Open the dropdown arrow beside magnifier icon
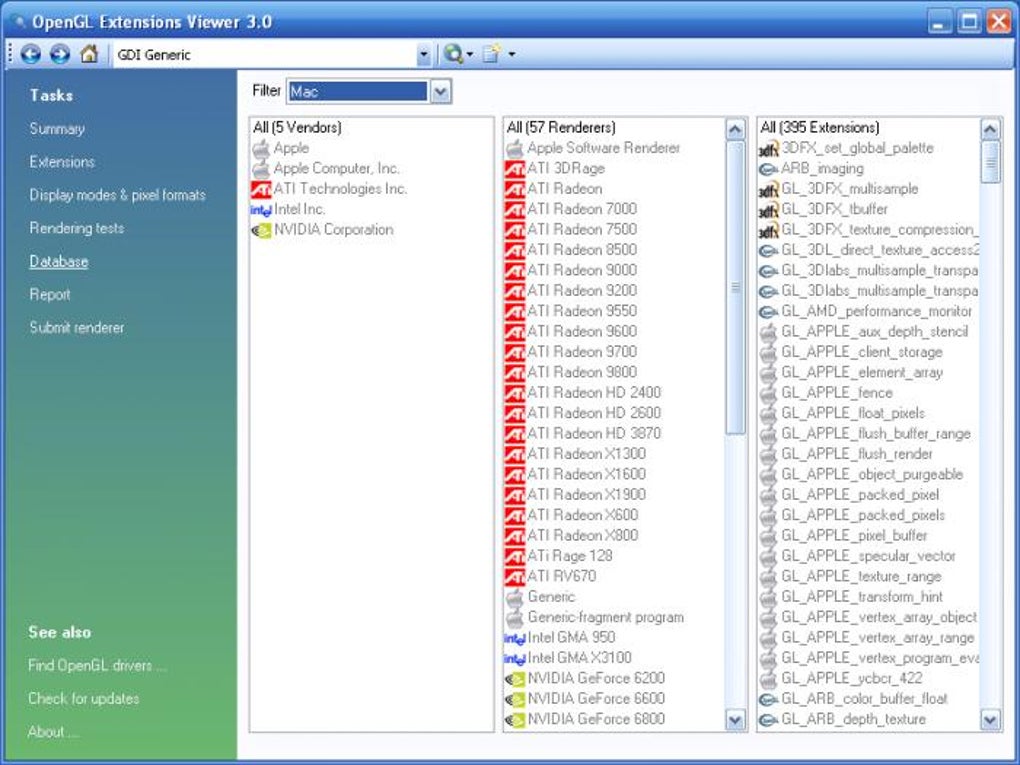The width and height of the screenshot is (1020, 765). click(x=470, y=55)
